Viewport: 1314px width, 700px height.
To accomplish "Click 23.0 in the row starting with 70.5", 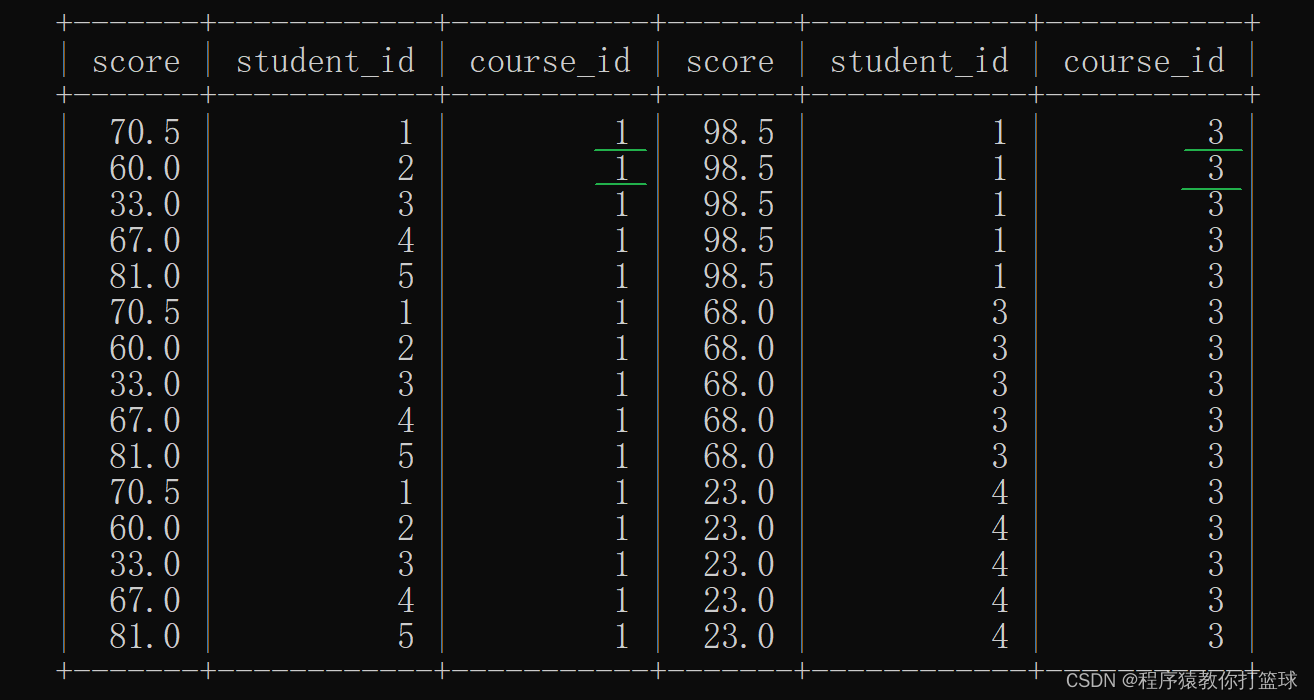I will (x=739, y=493).
